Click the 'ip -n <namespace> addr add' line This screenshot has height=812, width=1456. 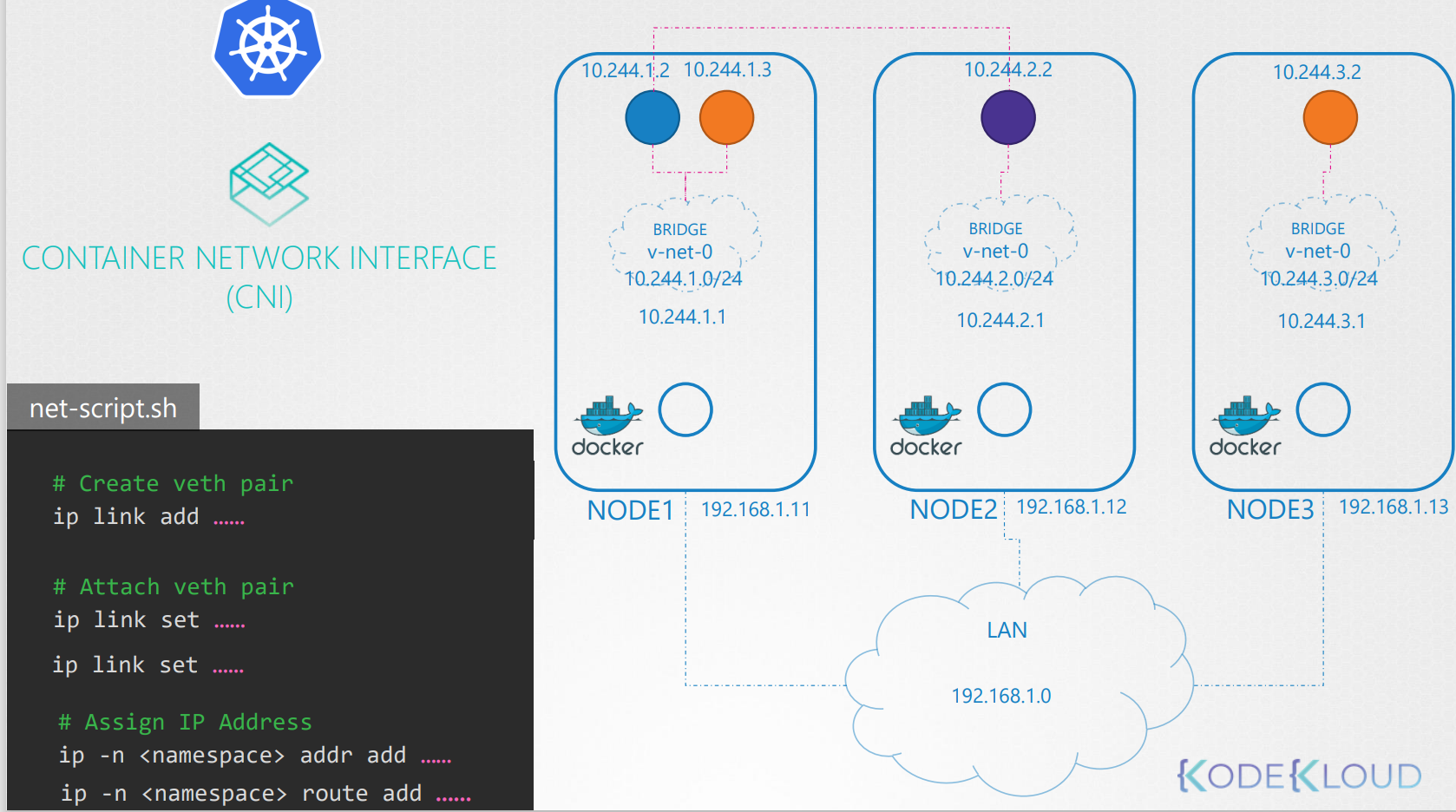pyautogui.click(x=255, y=756)
